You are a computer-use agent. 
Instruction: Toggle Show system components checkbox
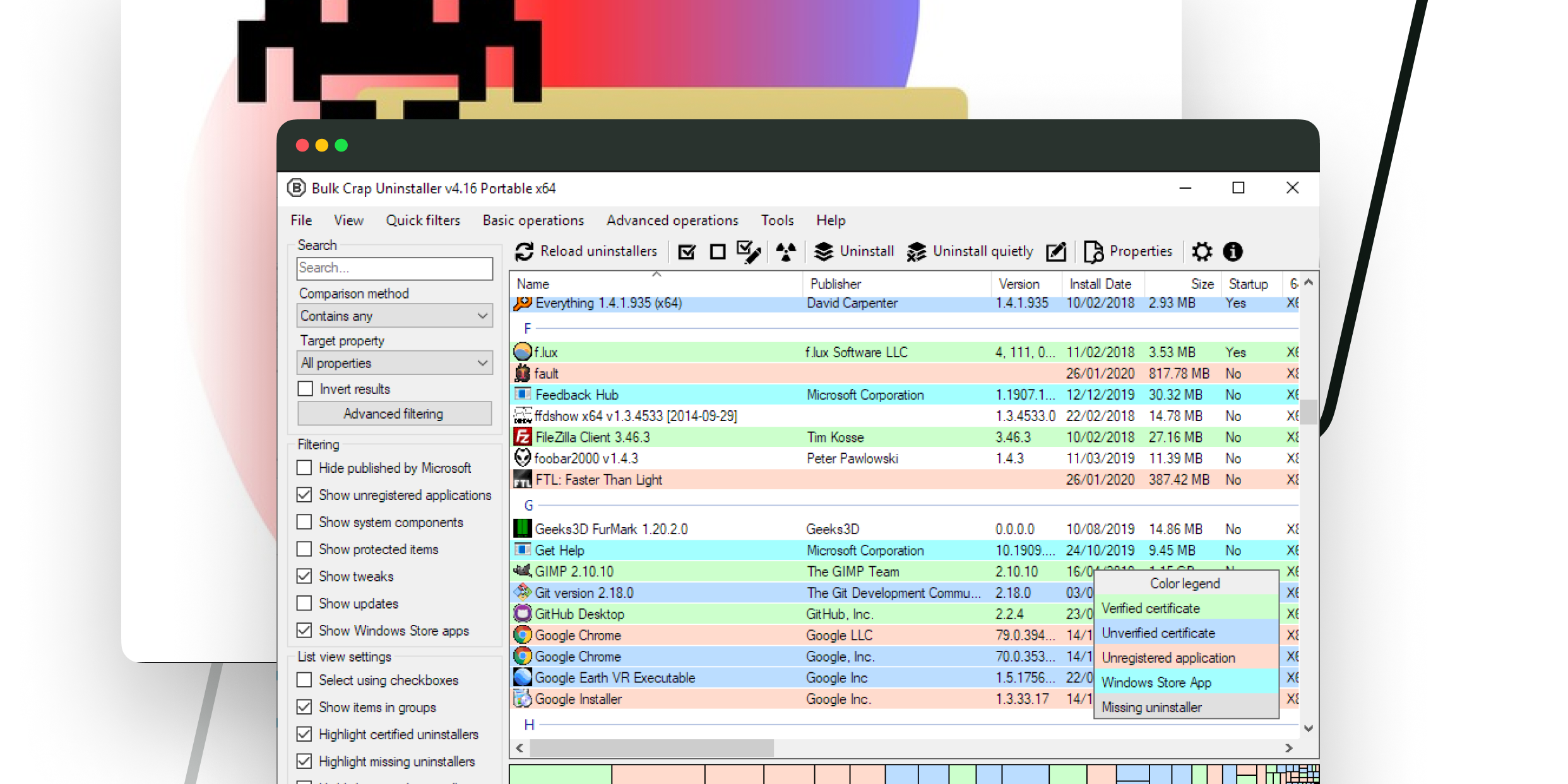click(x=304, y=522)
